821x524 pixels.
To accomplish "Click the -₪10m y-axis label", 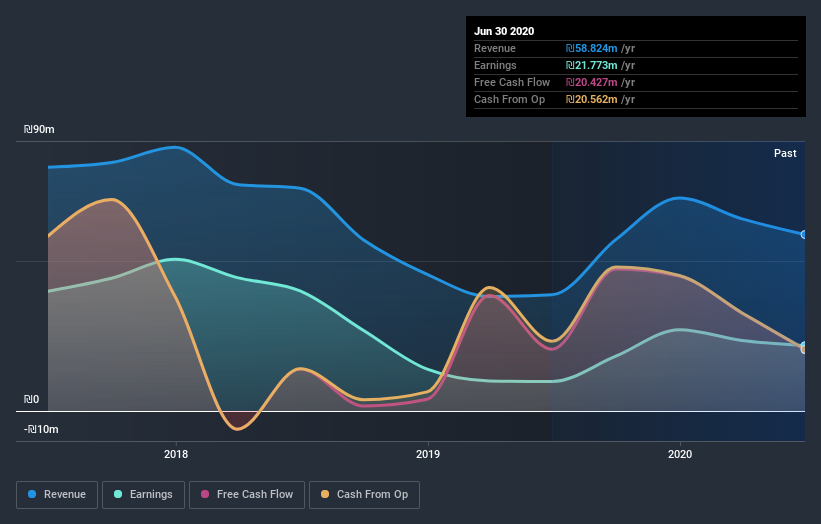I will 41,429.
